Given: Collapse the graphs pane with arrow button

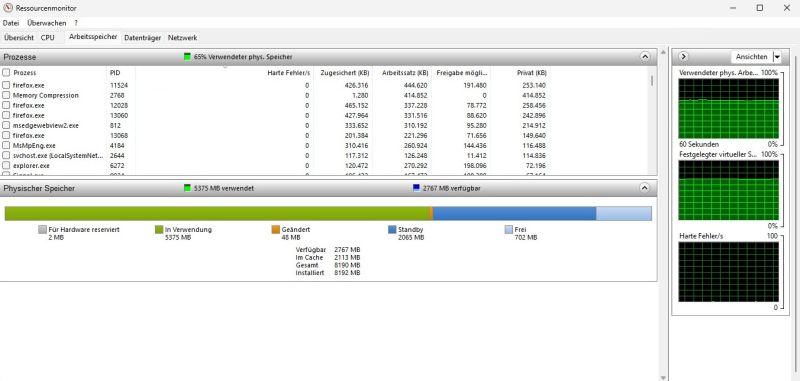Looking at the screenshot, I should (x=684, y=57).
